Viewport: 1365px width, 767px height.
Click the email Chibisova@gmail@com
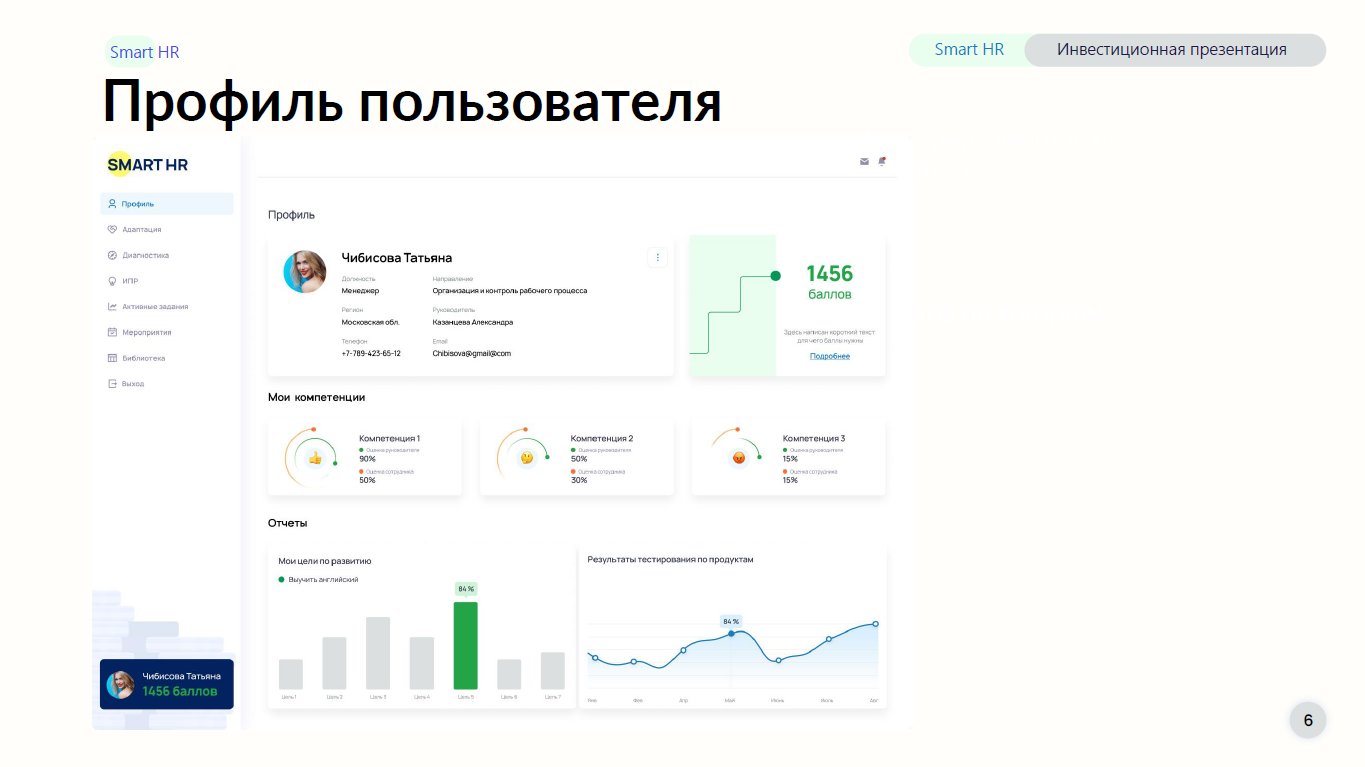click(471, 353)
